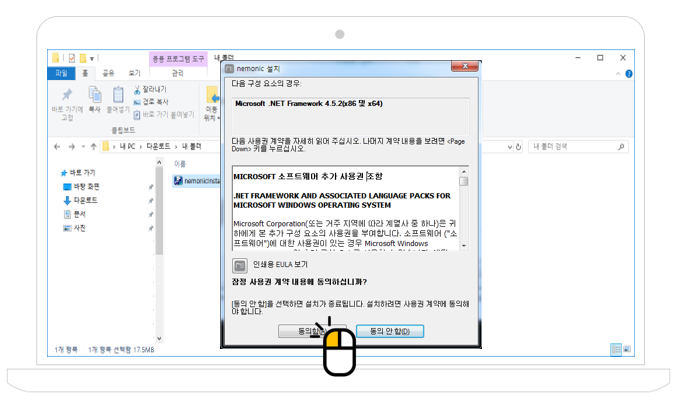Viewport: 677px width, 405px height.
Task: Select the 응용 프로그램 도구 contextual tab
Action: coord(178,59)
